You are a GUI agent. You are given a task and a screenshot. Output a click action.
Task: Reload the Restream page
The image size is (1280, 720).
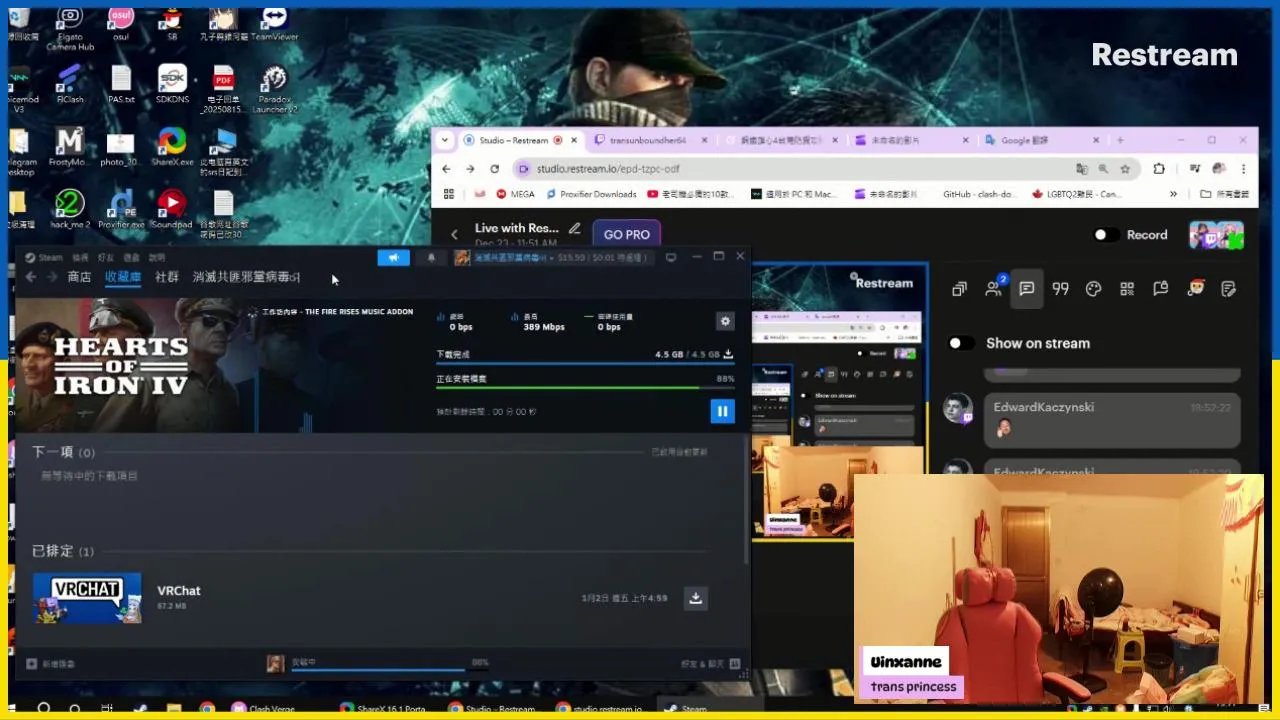(494, 169)
